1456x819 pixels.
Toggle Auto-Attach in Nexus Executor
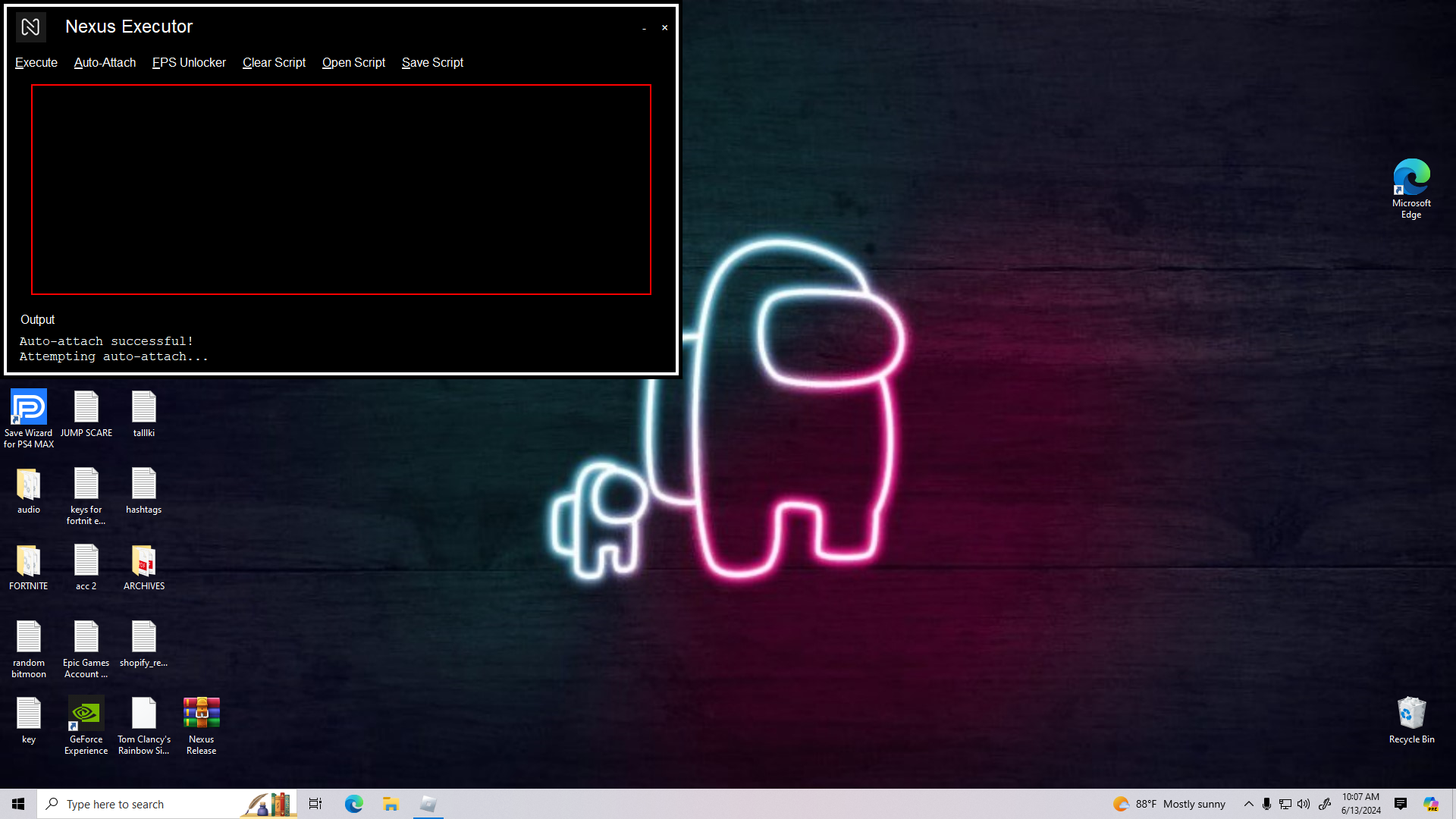click(x=105, y=63)
